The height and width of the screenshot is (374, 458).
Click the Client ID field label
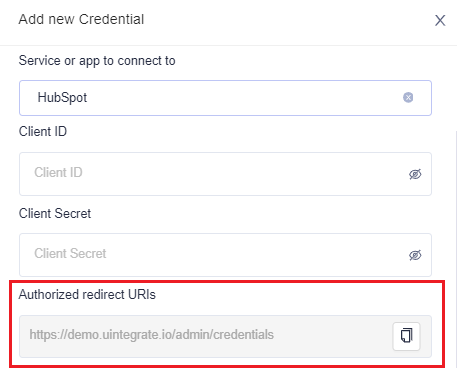click(43, 131)
